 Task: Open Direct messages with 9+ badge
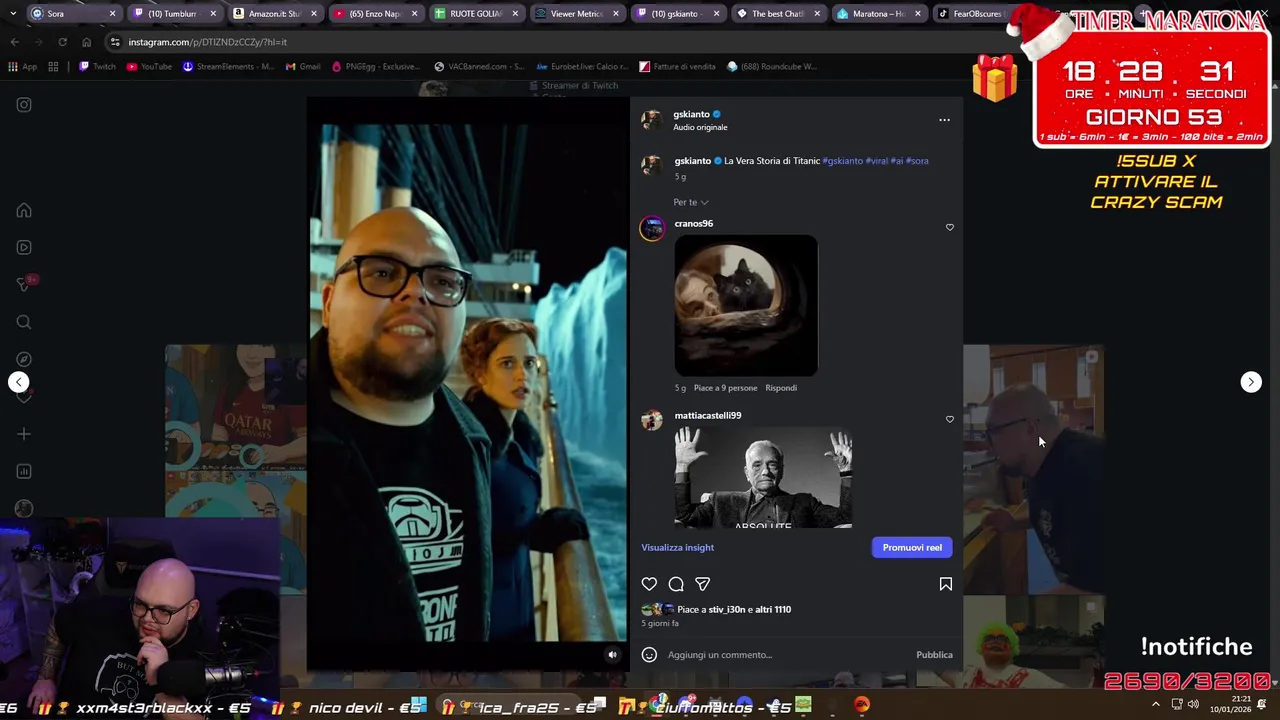click(x=25, y=285)
